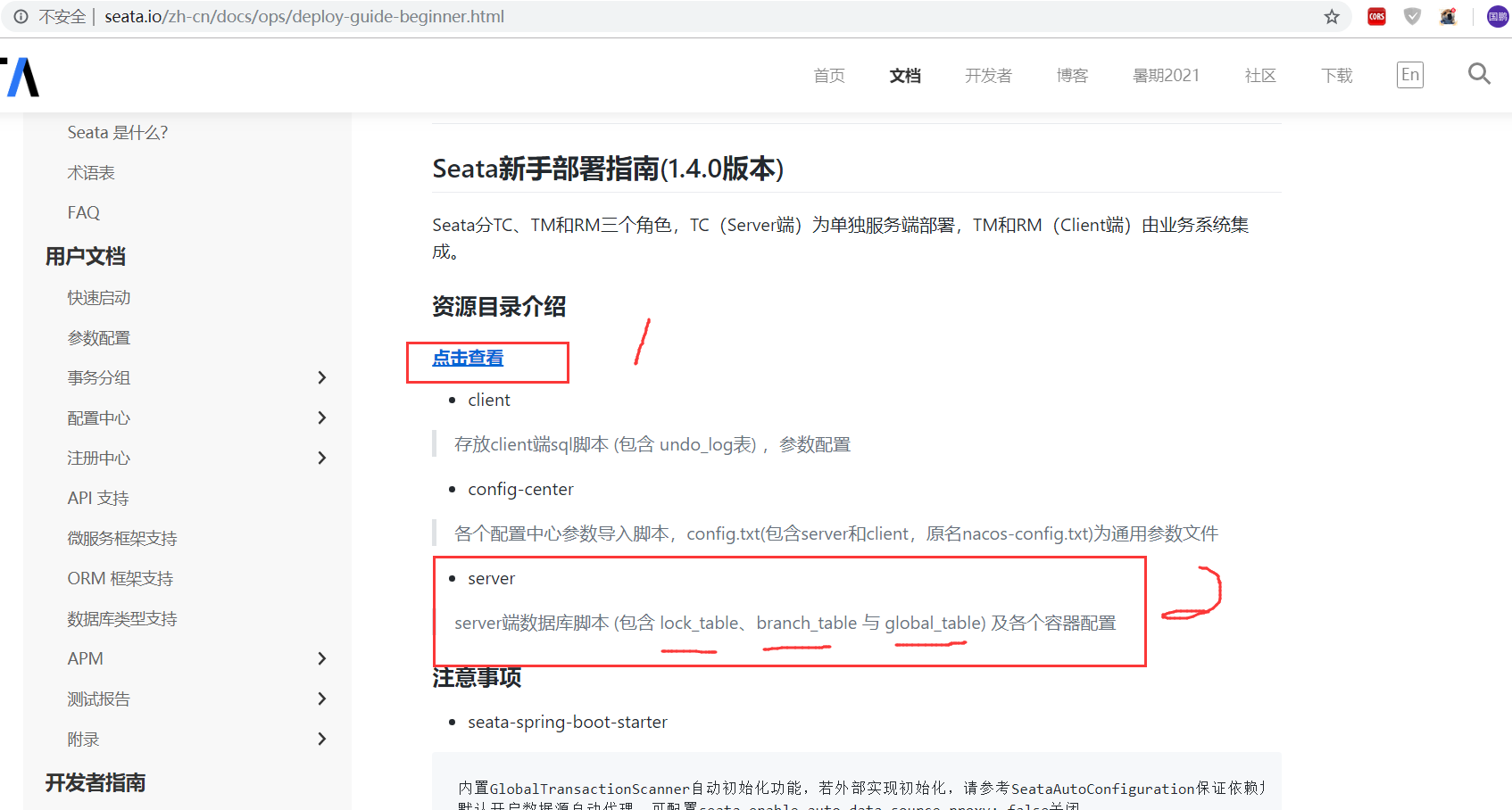Click the Seata新手部署指南(1.4.0版本) heading
The height and width of the screenshot is (810, 1512).
click(x=608, y=169)
